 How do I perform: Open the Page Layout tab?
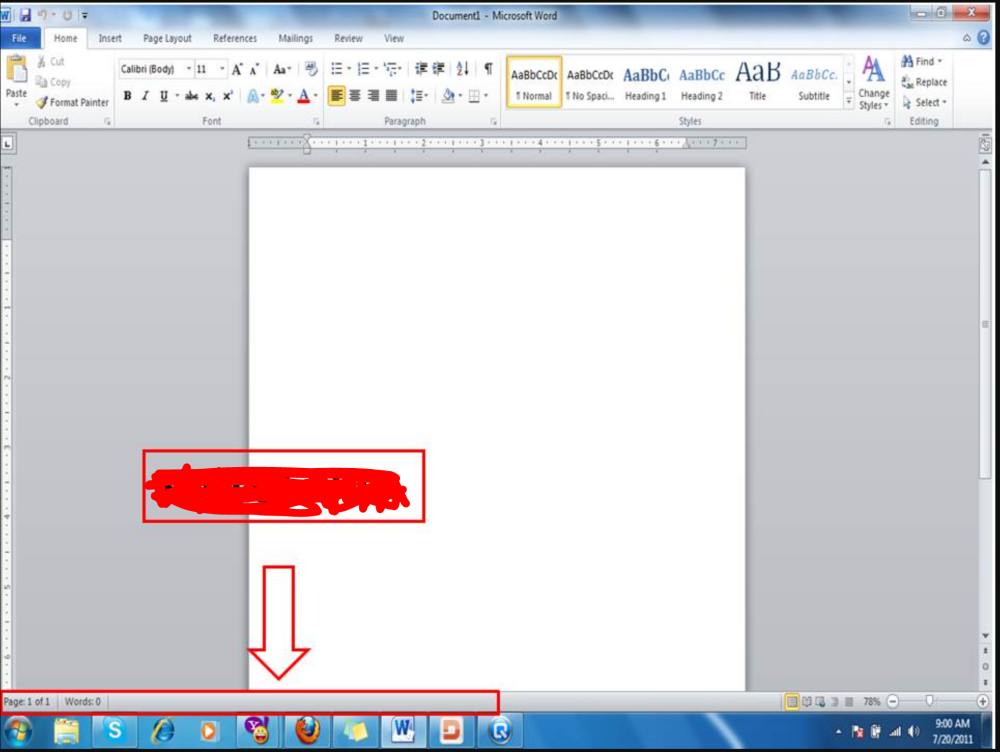[167, 38]
